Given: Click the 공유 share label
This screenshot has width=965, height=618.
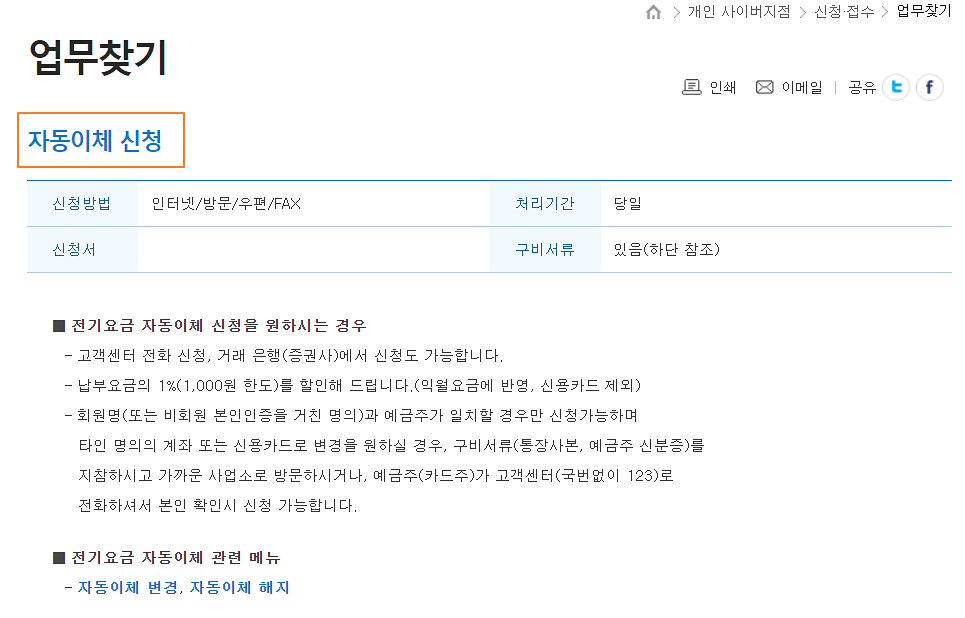Looking at the screenshot, I should 862,87.
